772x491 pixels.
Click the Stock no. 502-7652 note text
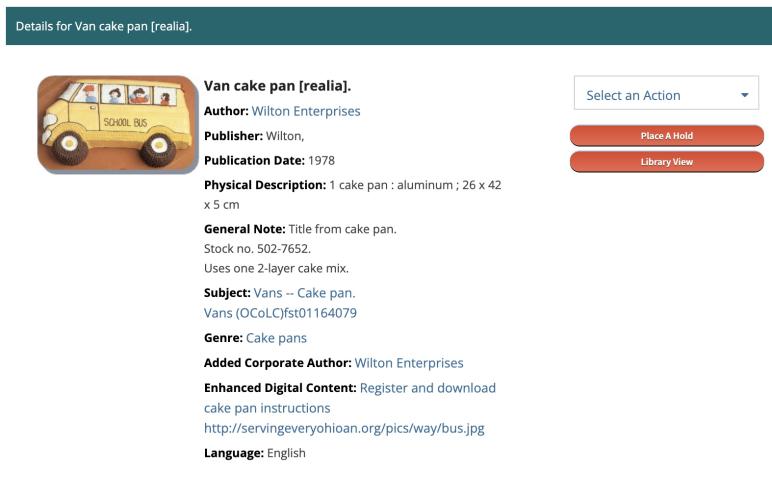coord(257,249)
